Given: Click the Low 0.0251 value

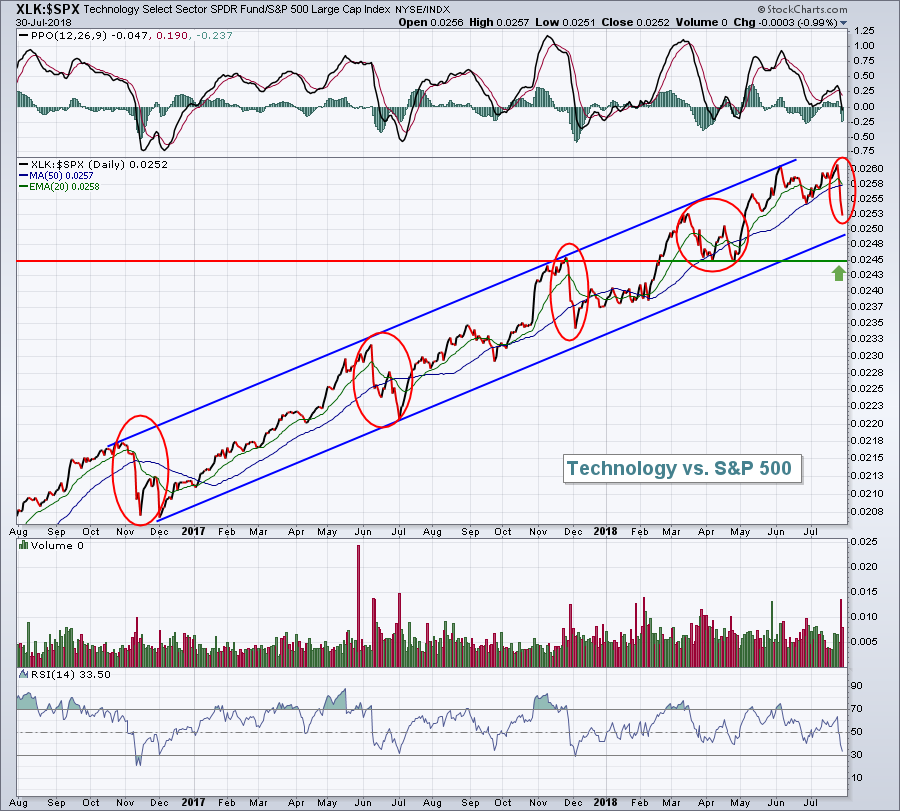Looking at the screenshot, I should (x=565, y=22).
